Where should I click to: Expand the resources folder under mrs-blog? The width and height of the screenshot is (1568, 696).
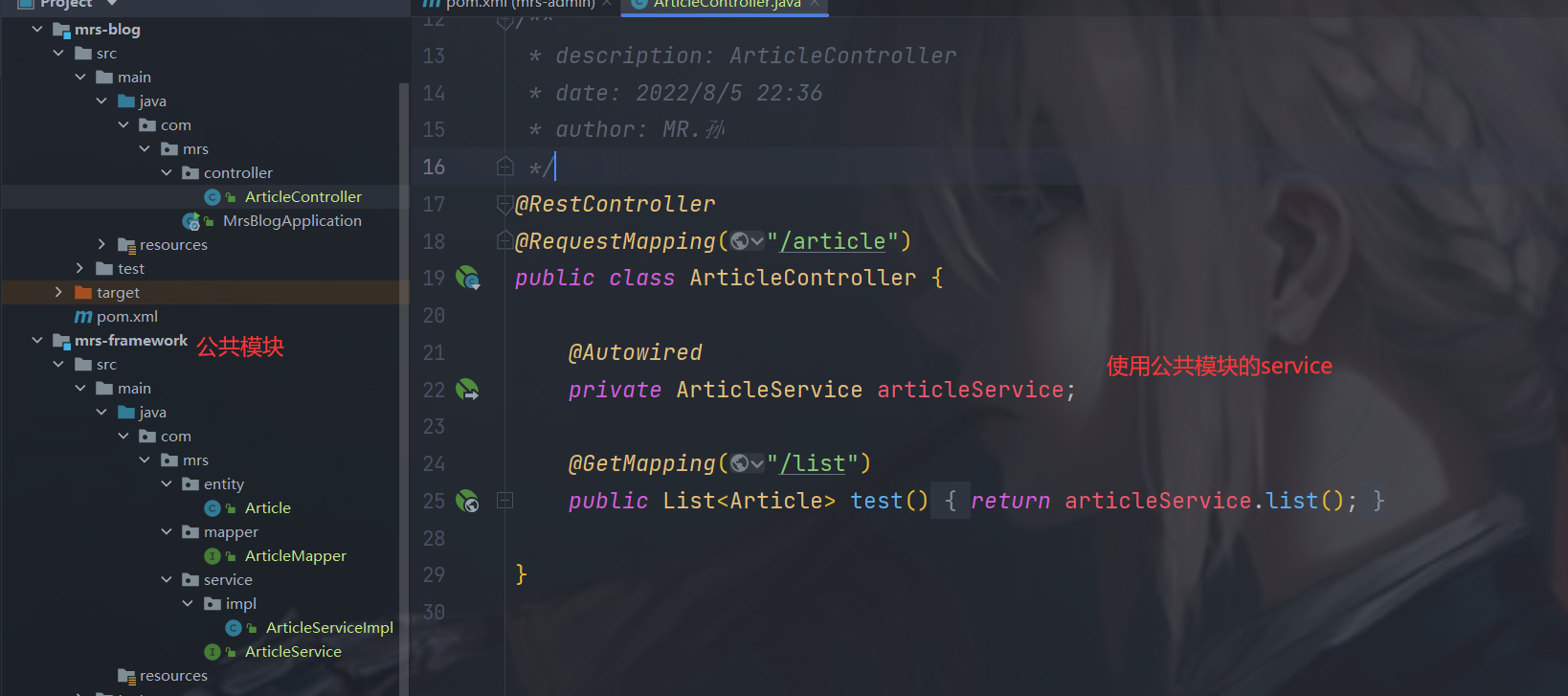point(101,244)
